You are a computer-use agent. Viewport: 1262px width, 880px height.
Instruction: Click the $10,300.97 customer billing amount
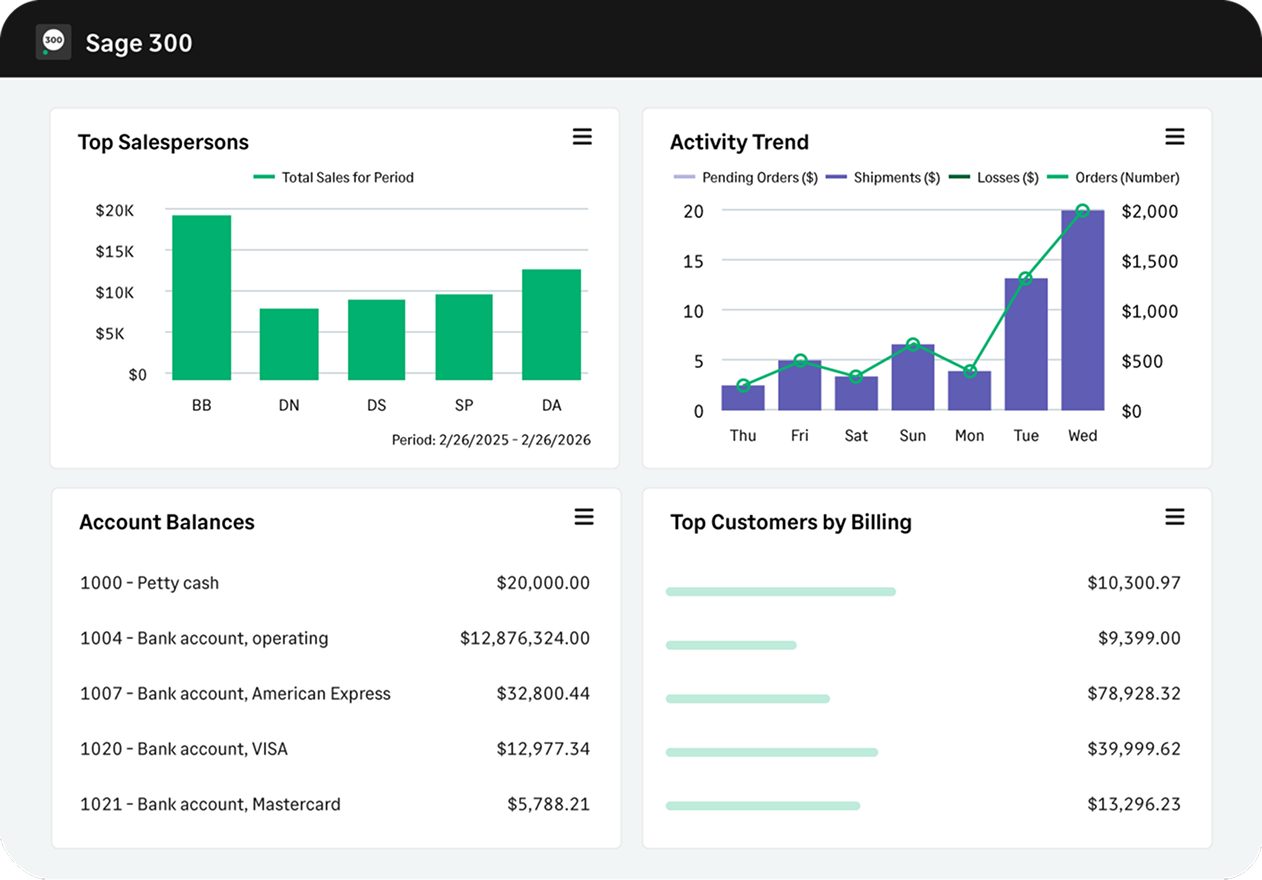1134,583
